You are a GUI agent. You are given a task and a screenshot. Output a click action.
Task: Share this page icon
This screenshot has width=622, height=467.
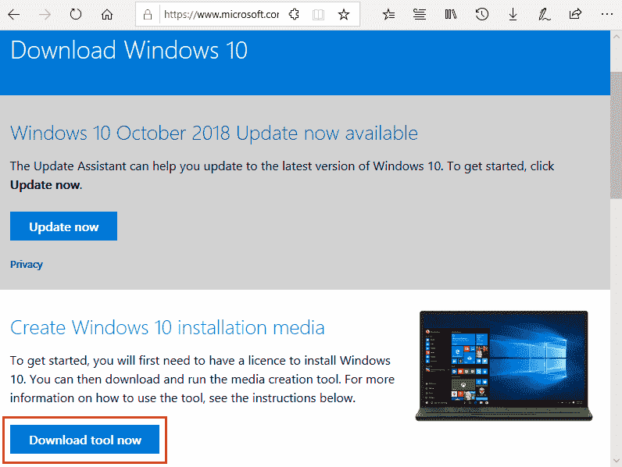pos(575,15)
